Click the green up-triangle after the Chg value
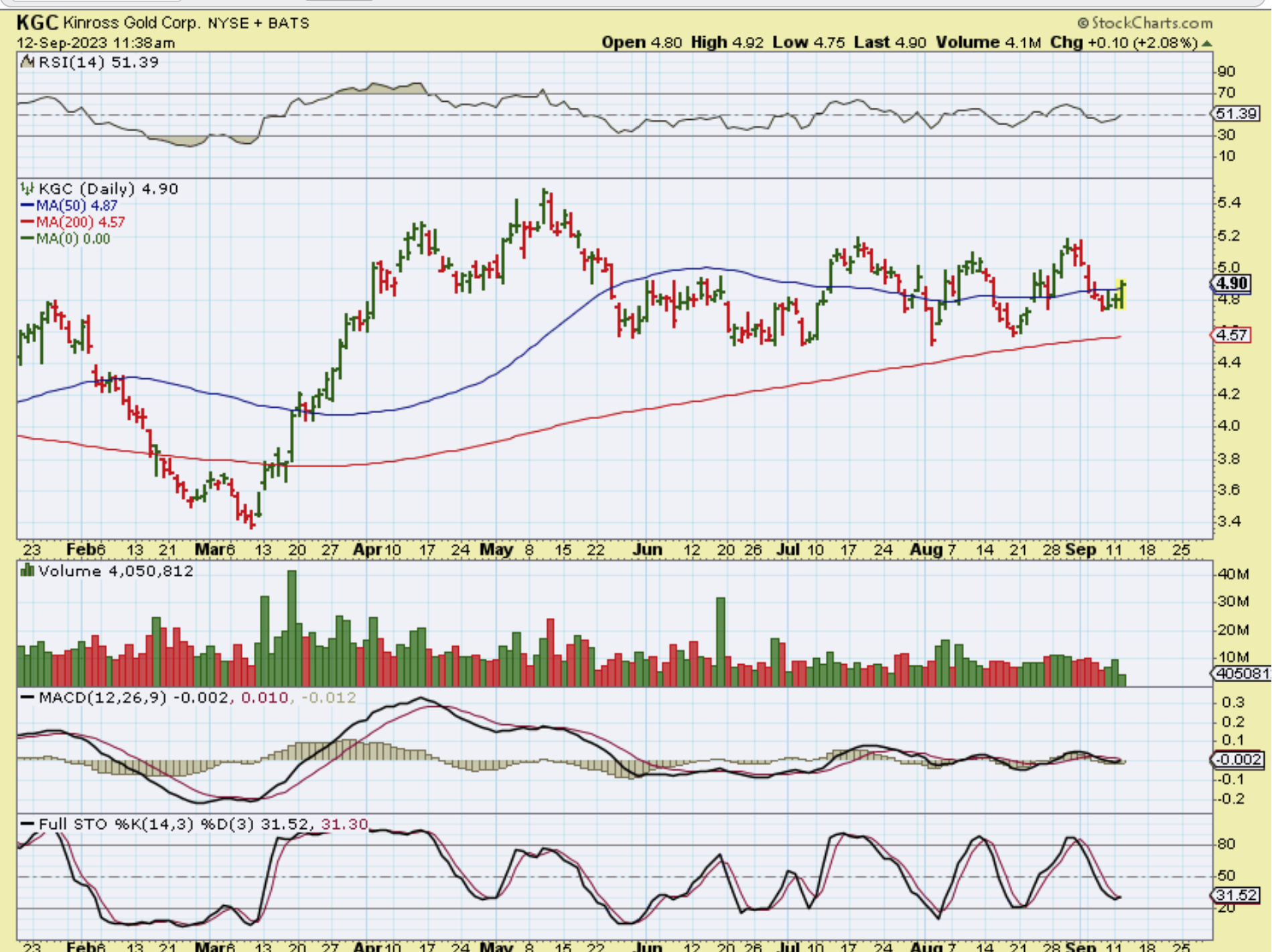 coord(1207,44)
